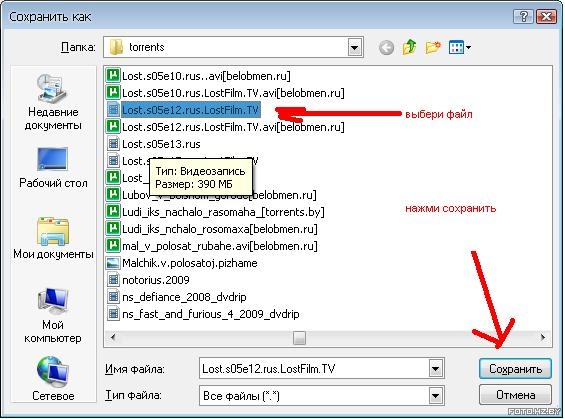This screenshot has height=419, width=565.
Task: Click into the Имя файла text field
Action: [x=313, y=369]
